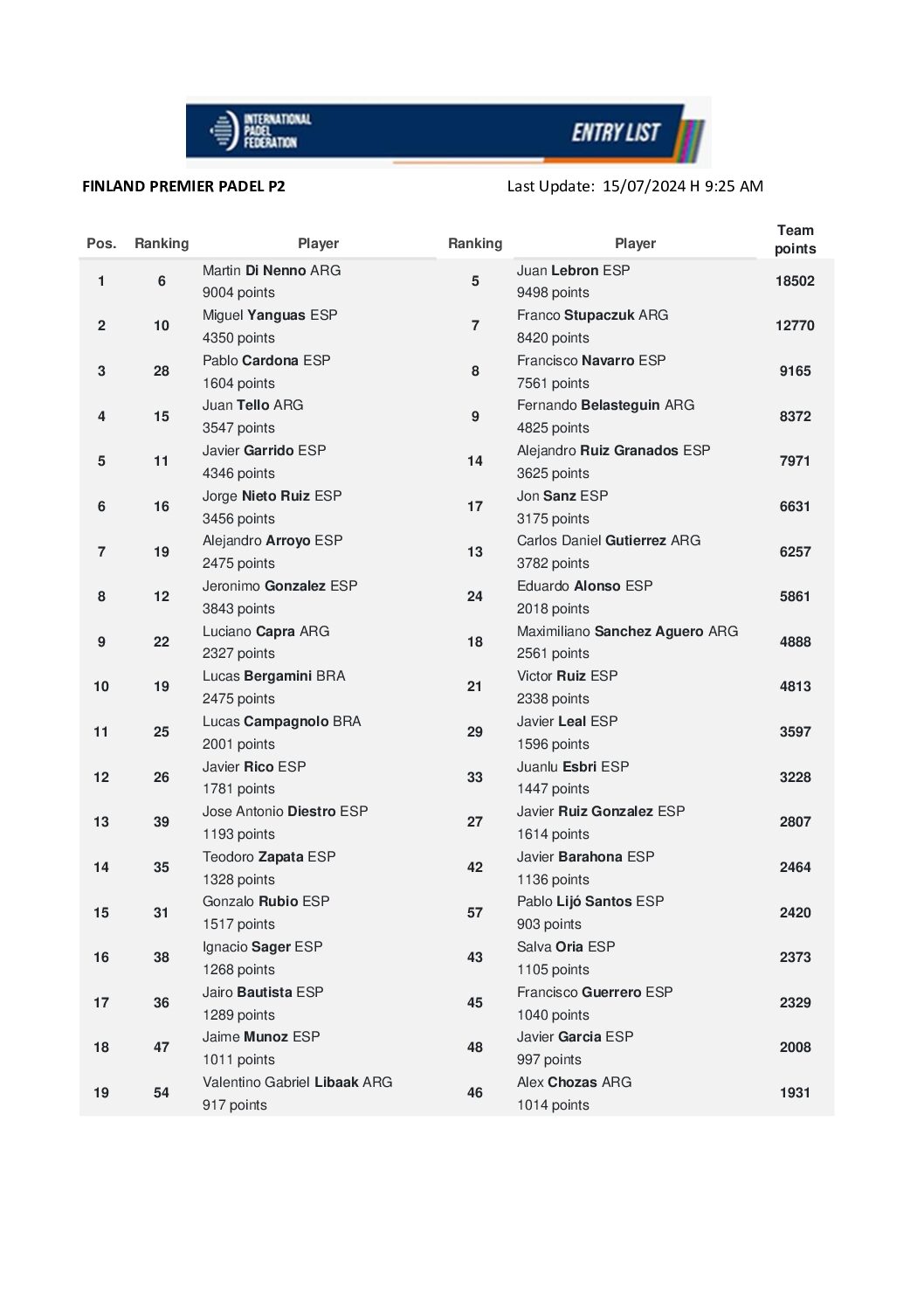Click Jose Antonio Diestro ESP entry
The height and width of the screenshot is (1308, 924).
285,812
